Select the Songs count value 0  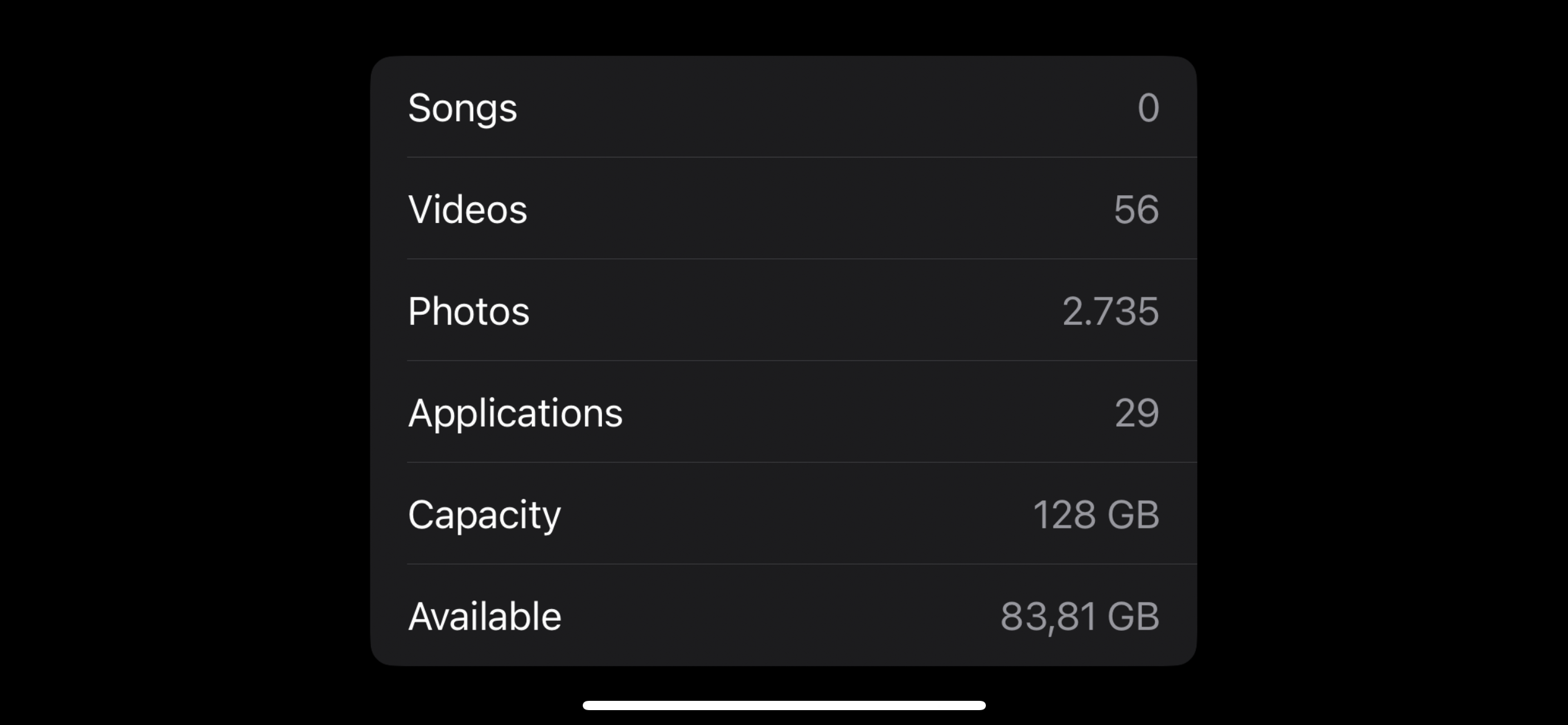coord(1148,108)
